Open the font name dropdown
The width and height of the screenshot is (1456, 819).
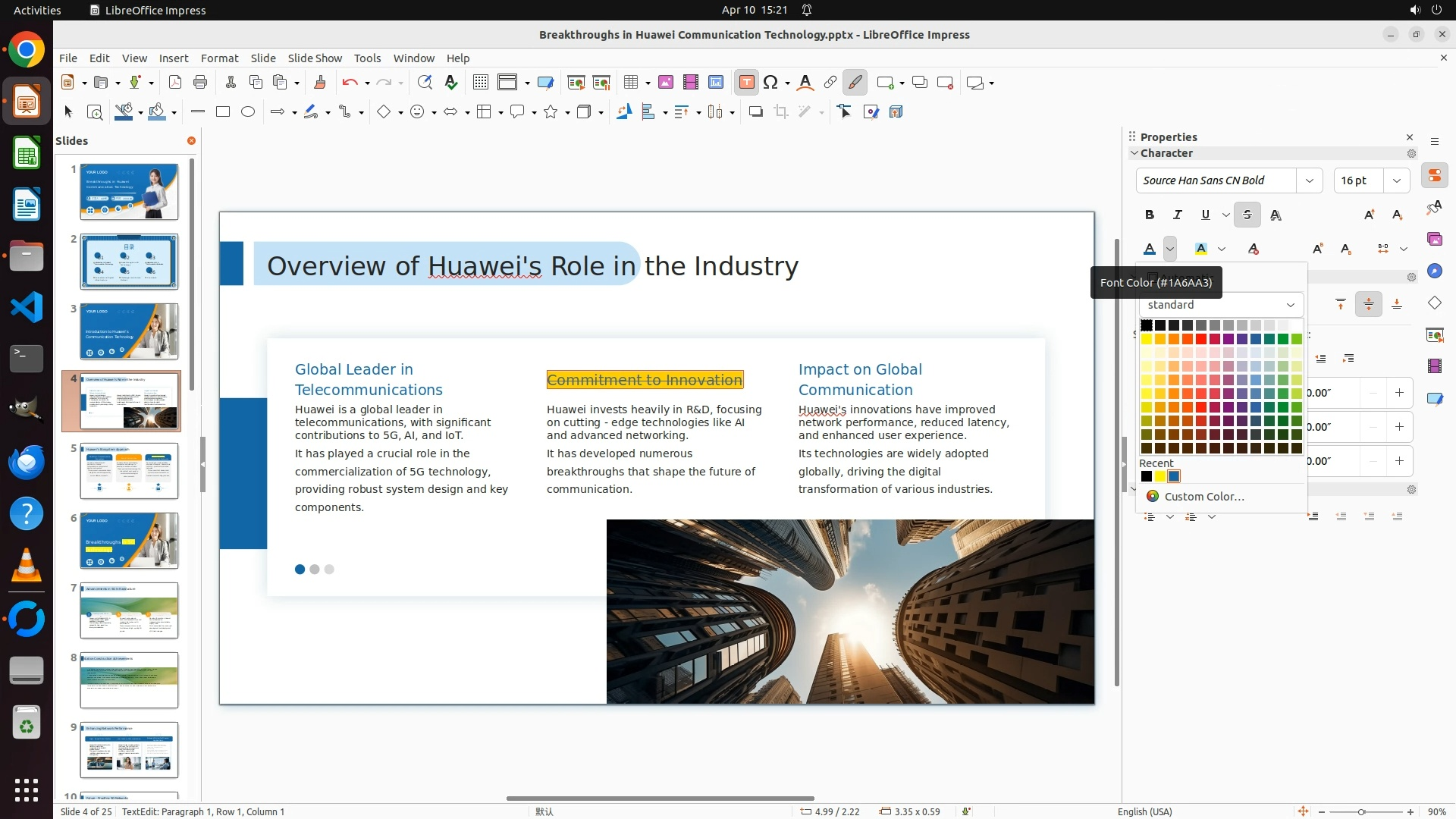(x=1309, y=180)
